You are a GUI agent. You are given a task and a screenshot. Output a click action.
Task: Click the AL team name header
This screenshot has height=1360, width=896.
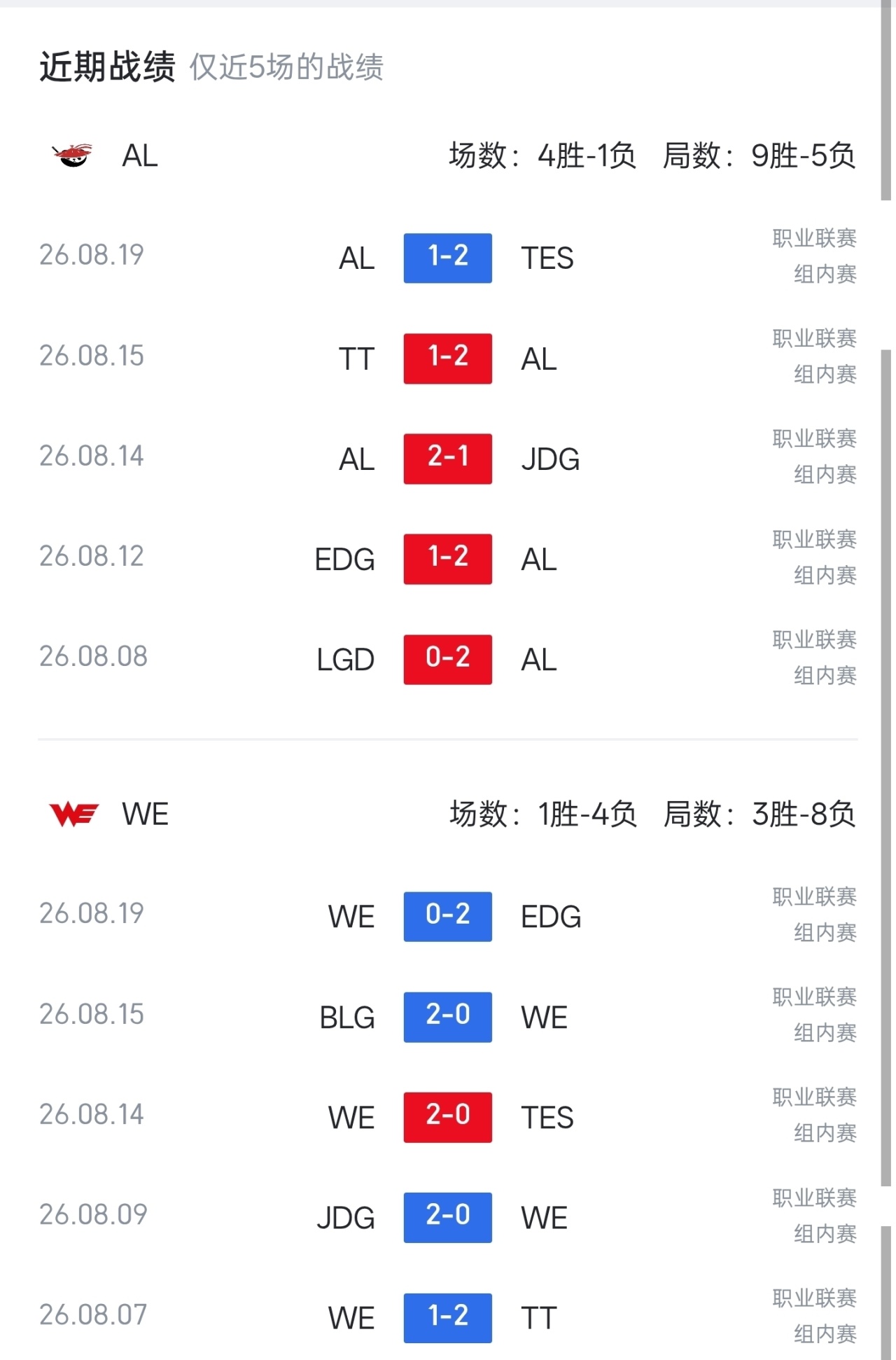(x=140, y=155)
